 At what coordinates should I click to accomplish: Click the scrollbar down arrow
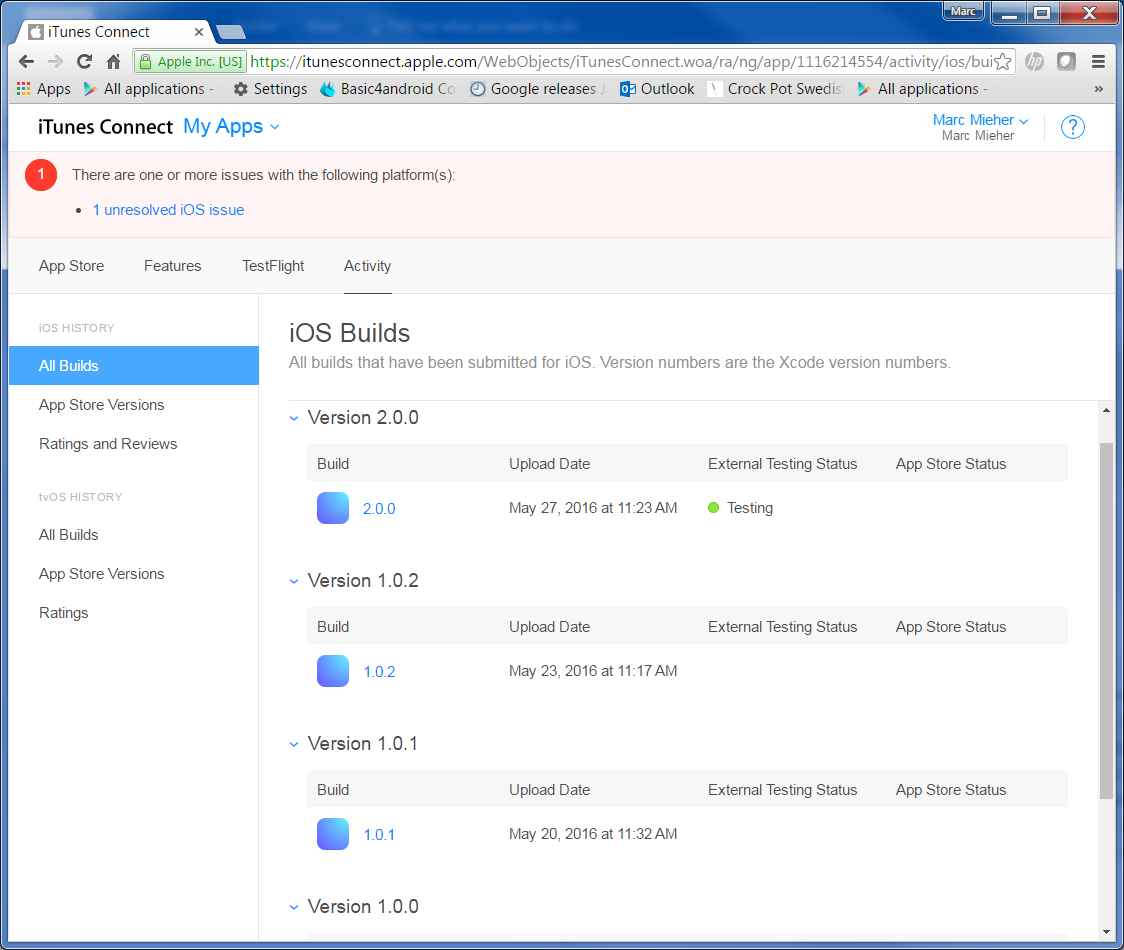click(1106, 932)
